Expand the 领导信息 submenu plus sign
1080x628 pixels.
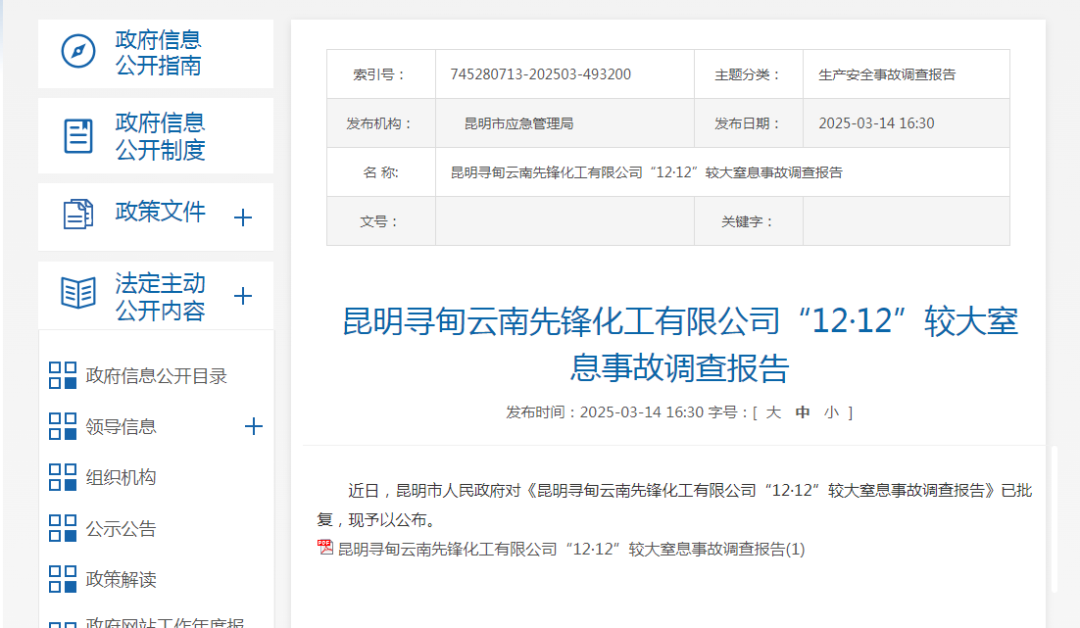click(x=254, y=427)
